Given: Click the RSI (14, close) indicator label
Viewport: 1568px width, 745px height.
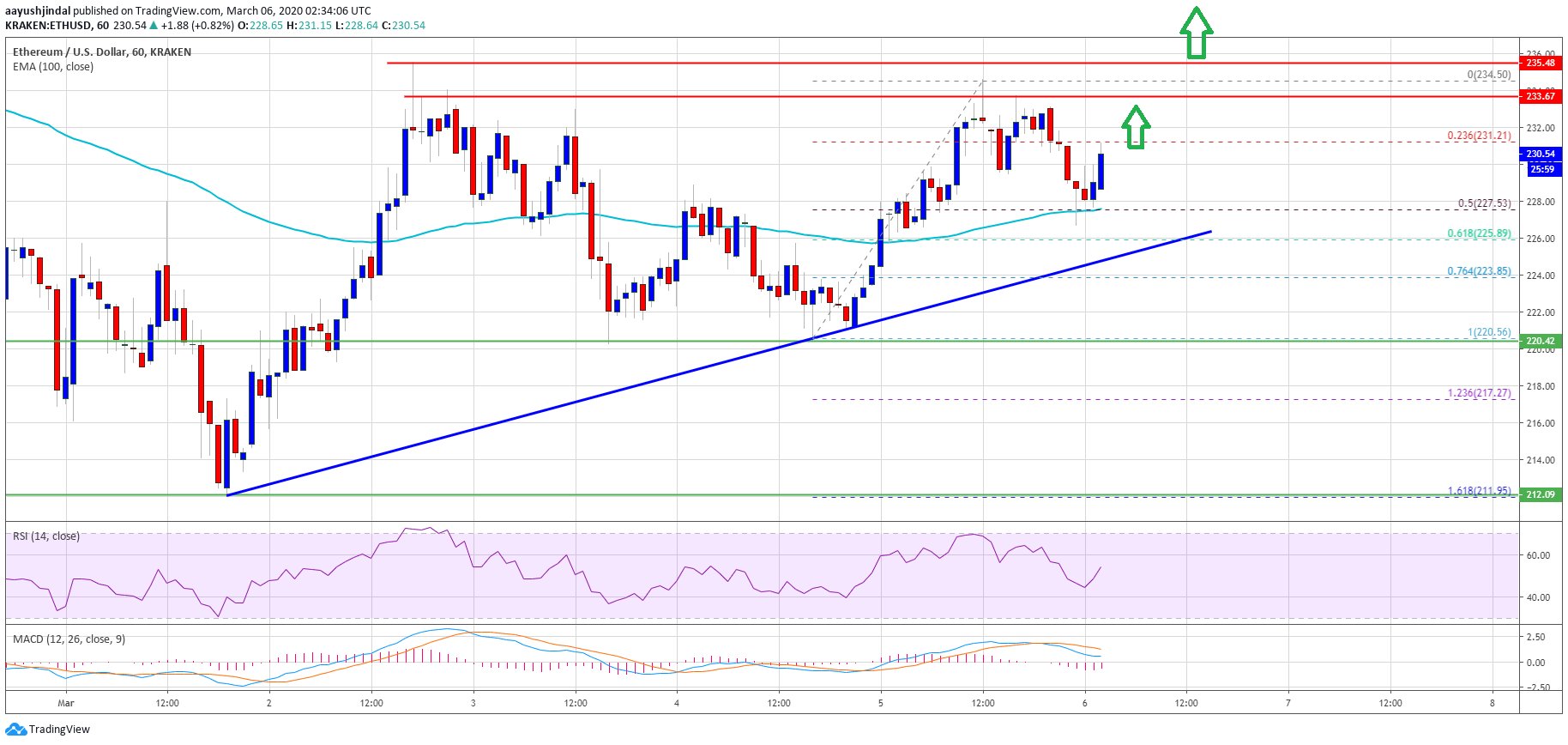Looking at the screenshot, I should coord(46,536).
